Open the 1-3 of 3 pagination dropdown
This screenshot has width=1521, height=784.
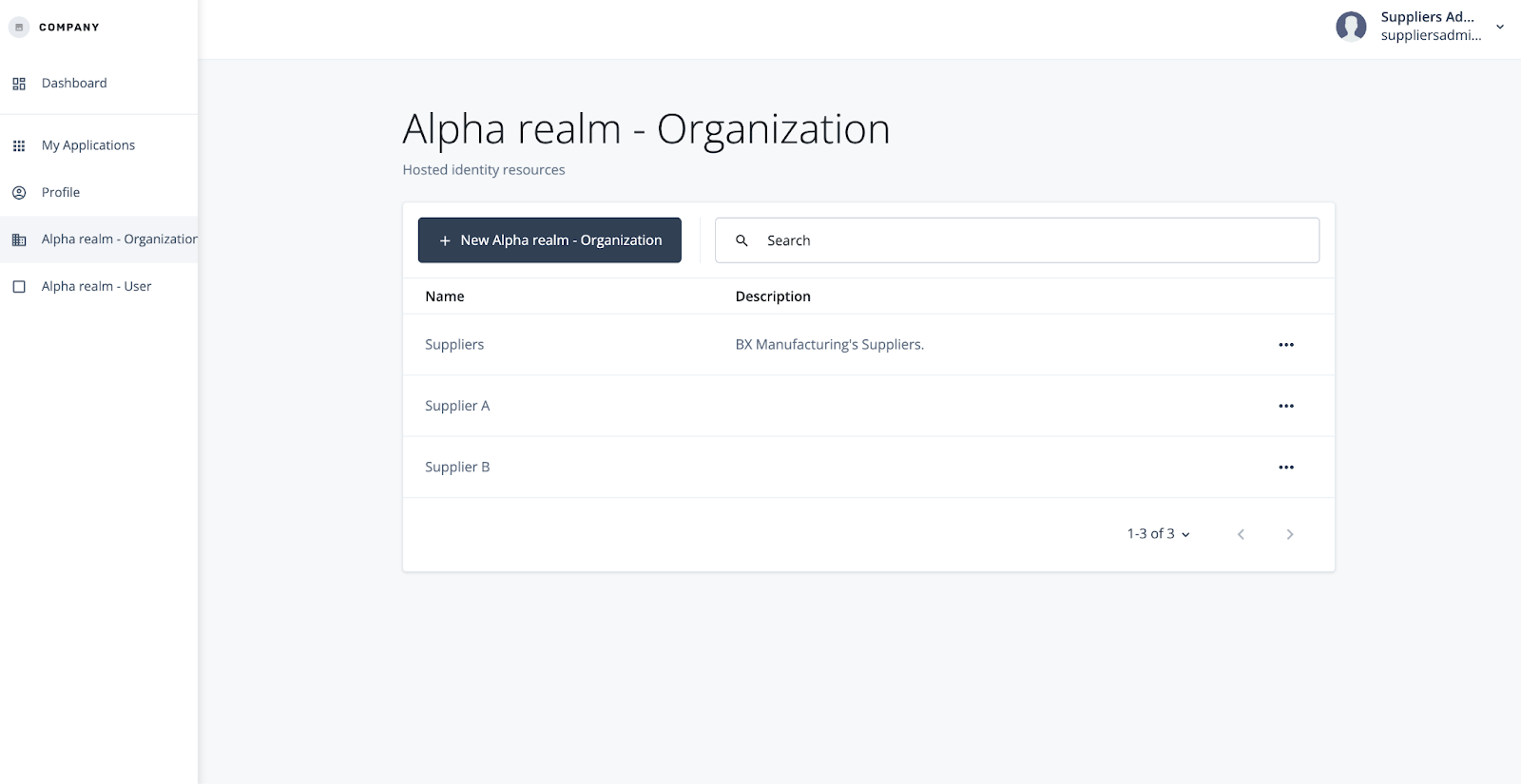click(1158, 534)
